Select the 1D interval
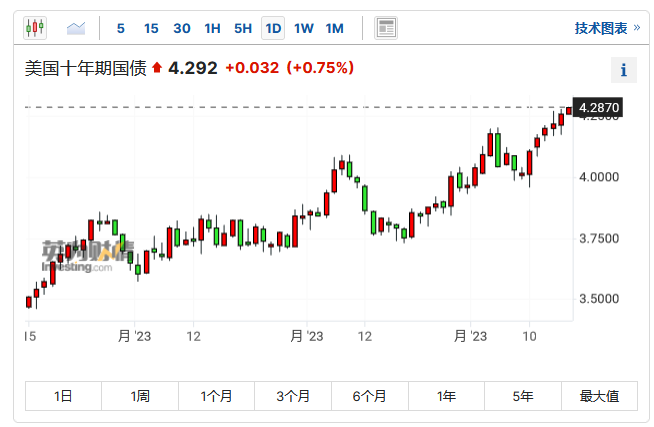Image resolution: width=654 pixels, height=427 pixels. (273, 28)
